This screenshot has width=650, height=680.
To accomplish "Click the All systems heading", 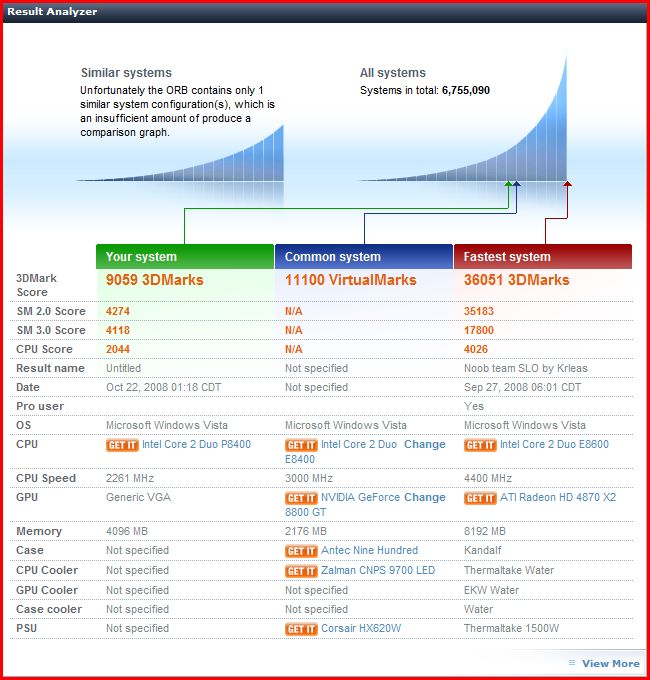I will (x=393, y=72).
